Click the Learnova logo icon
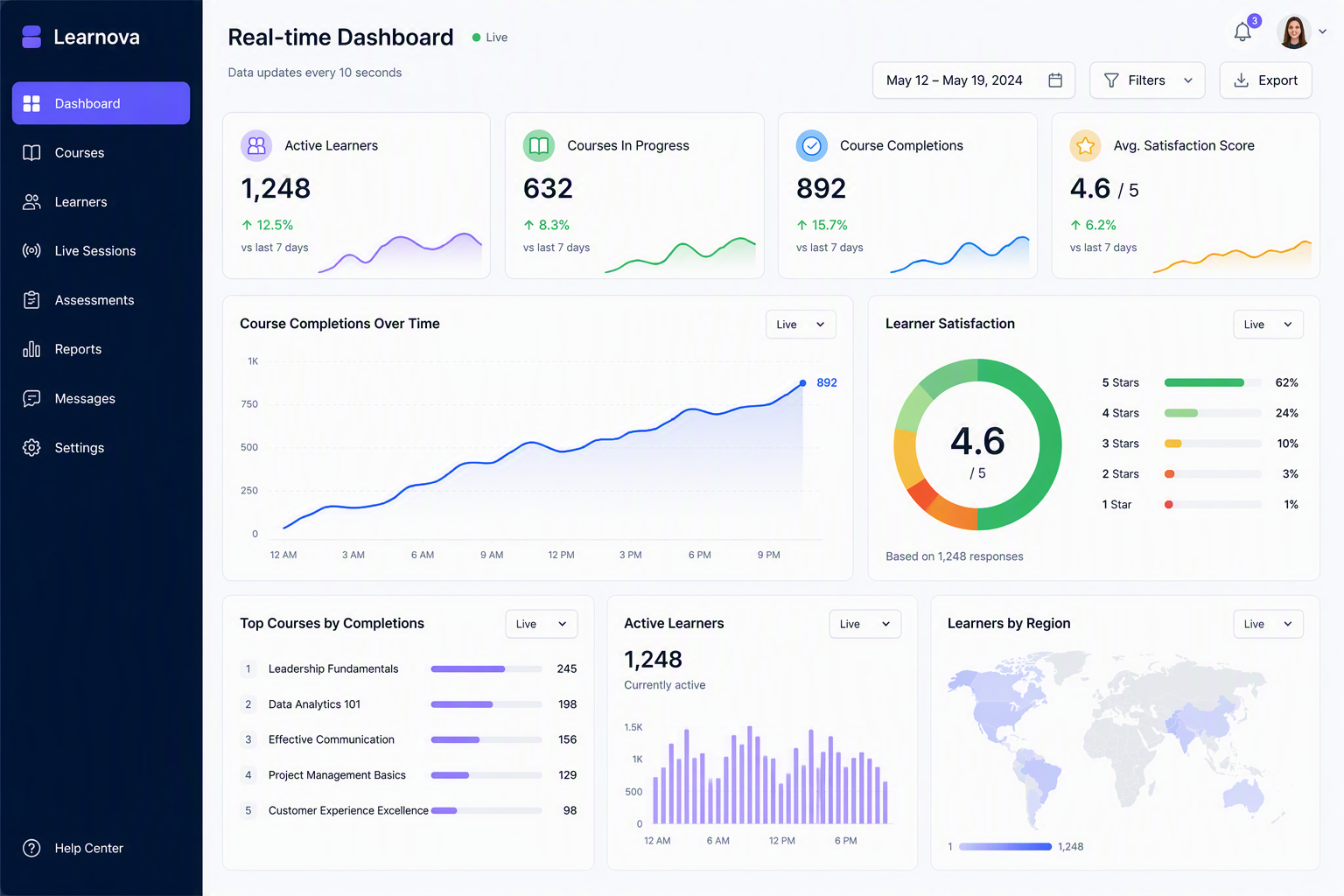 (x=31, y=37)
